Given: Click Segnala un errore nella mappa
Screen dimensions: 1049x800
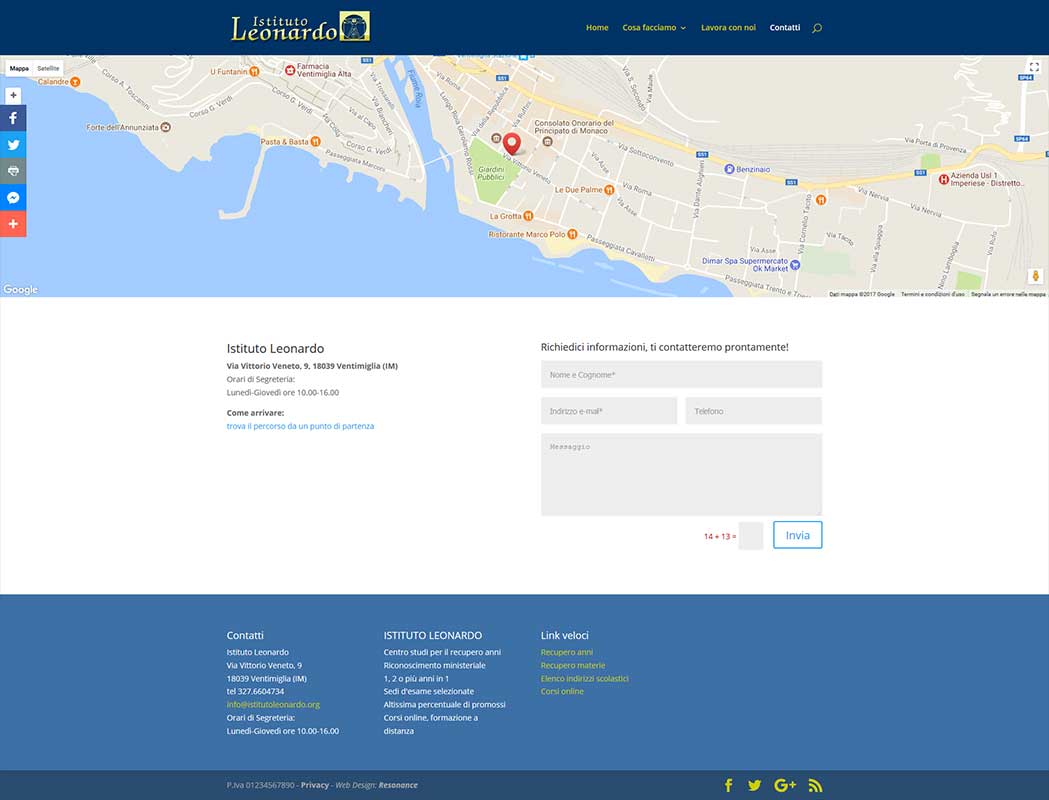Looking at the screenshot, I should click(x=1008, y=294).
